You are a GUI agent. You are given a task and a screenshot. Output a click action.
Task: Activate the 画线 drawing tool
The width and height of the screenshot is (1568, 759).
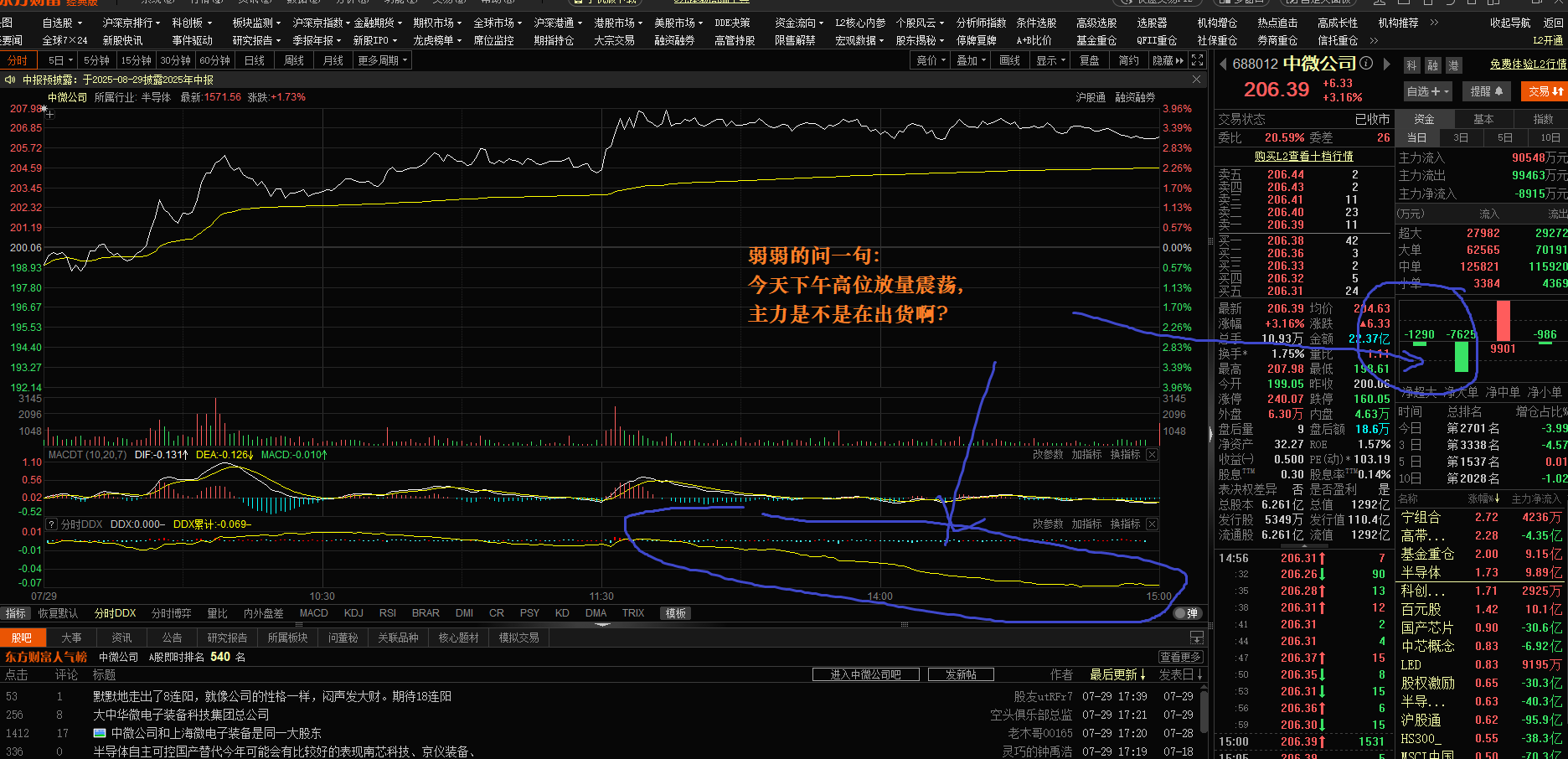(x=1010, y=60)
